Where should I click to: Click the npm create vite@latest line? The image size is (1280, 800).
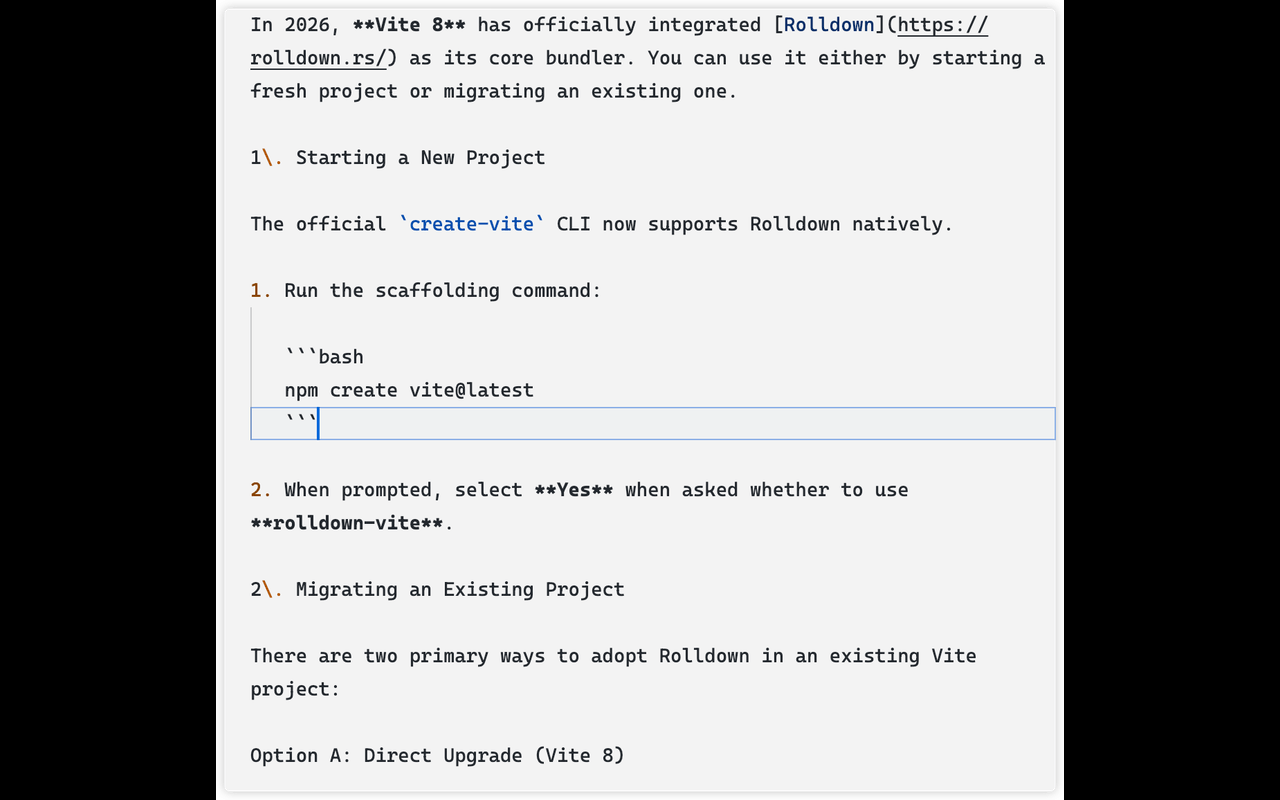(409, 390)
